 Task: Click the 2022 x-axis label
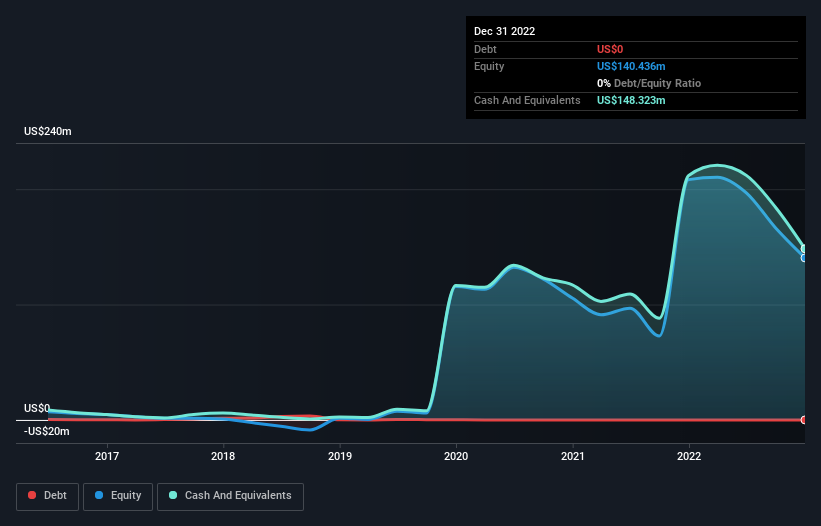[689, 456]
